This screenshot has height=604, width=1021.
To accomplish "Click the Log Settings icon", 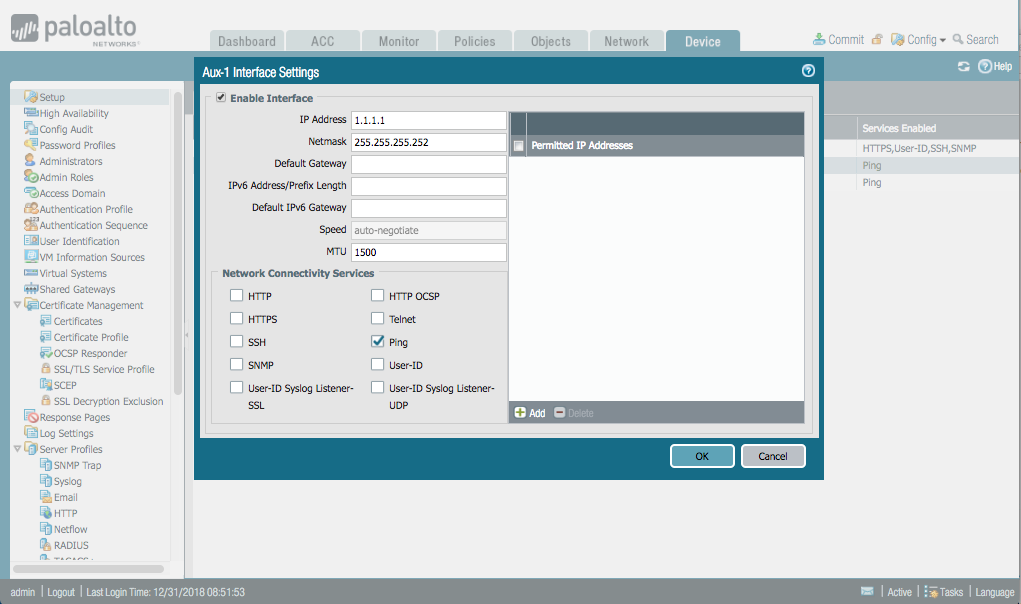I will pos(31,433).
